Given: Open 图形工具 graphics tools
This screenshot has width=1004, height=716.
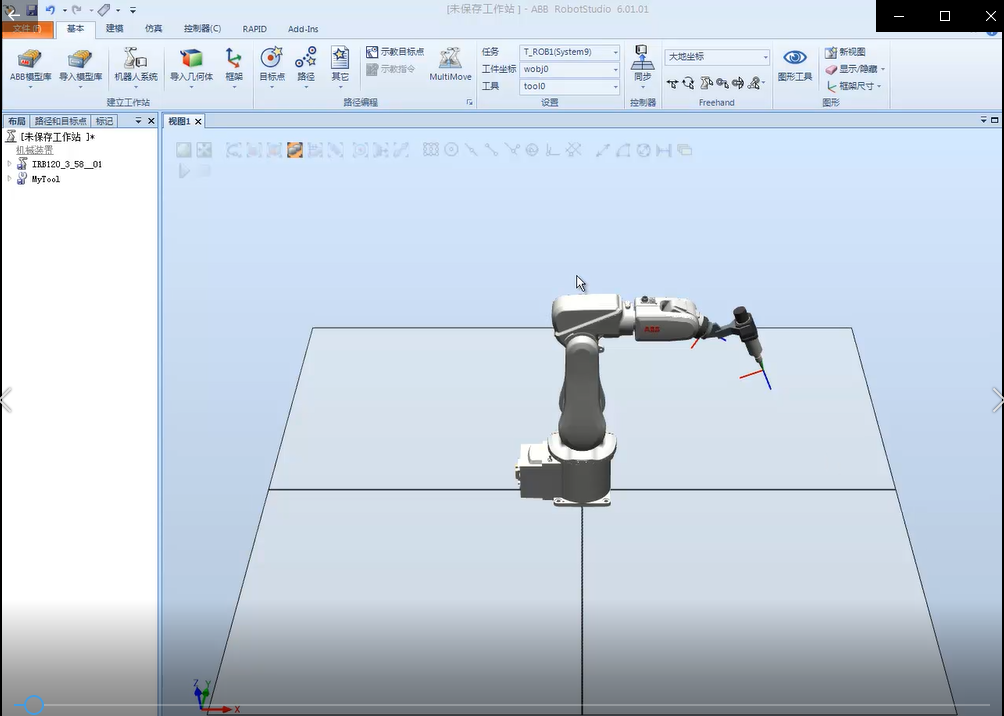Looking at the screenshot, I should point(795,65).
